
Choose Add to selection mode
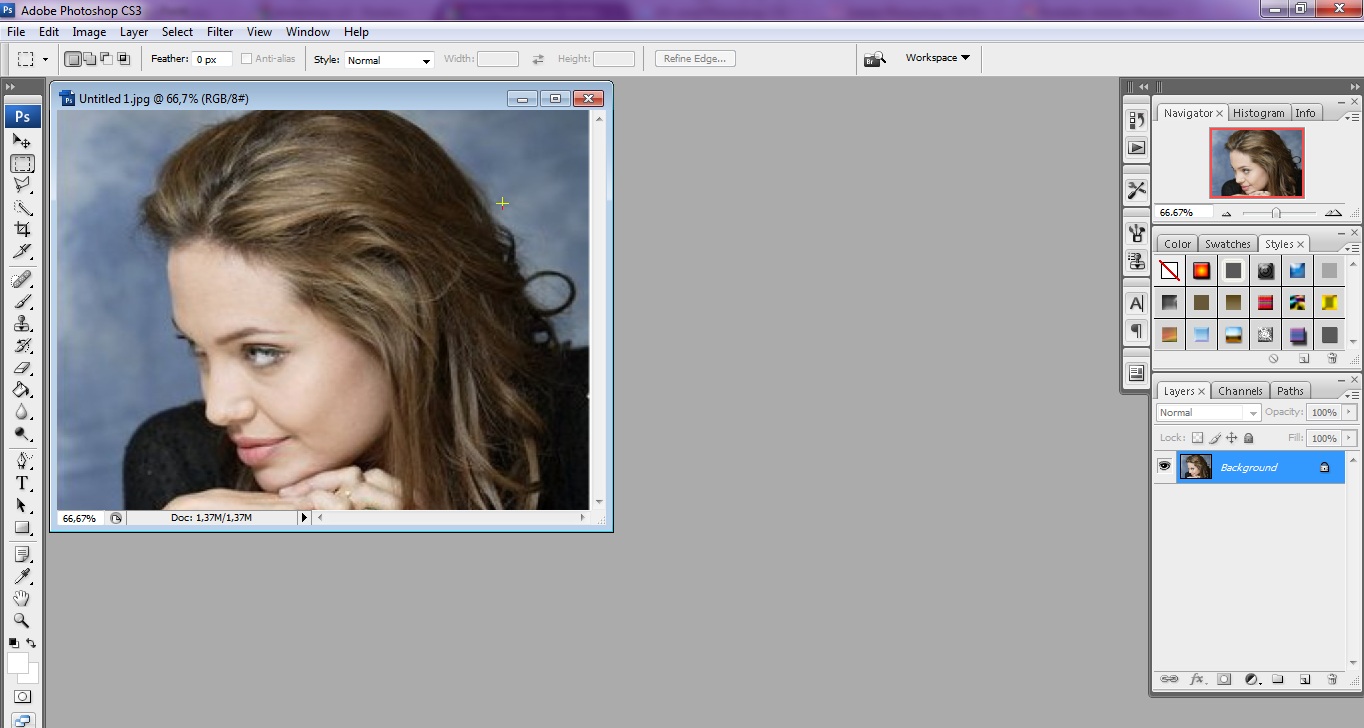[x=90, y=59]
